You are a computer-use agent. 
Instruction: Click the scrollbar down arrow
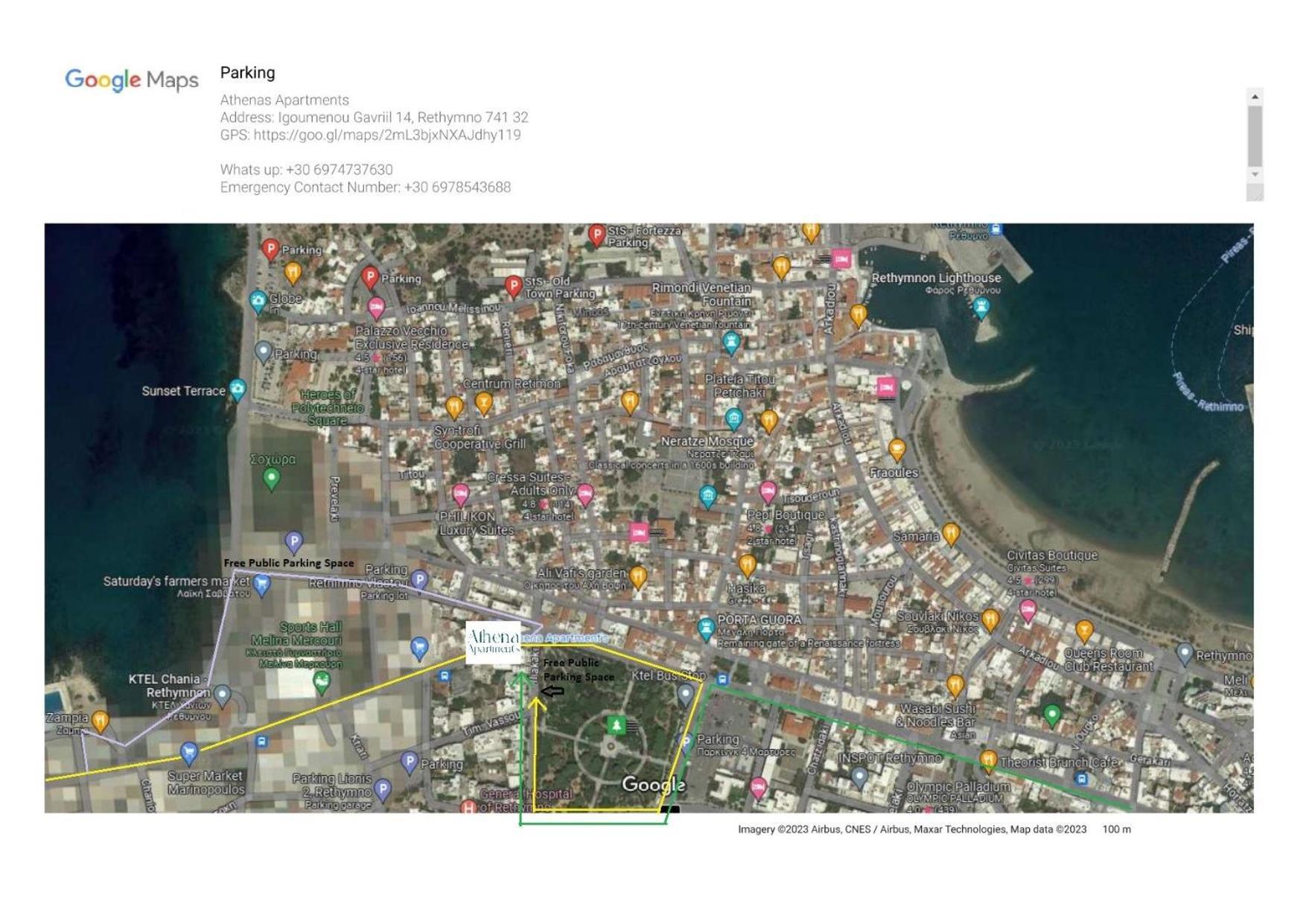click(x=1255, y=174)
